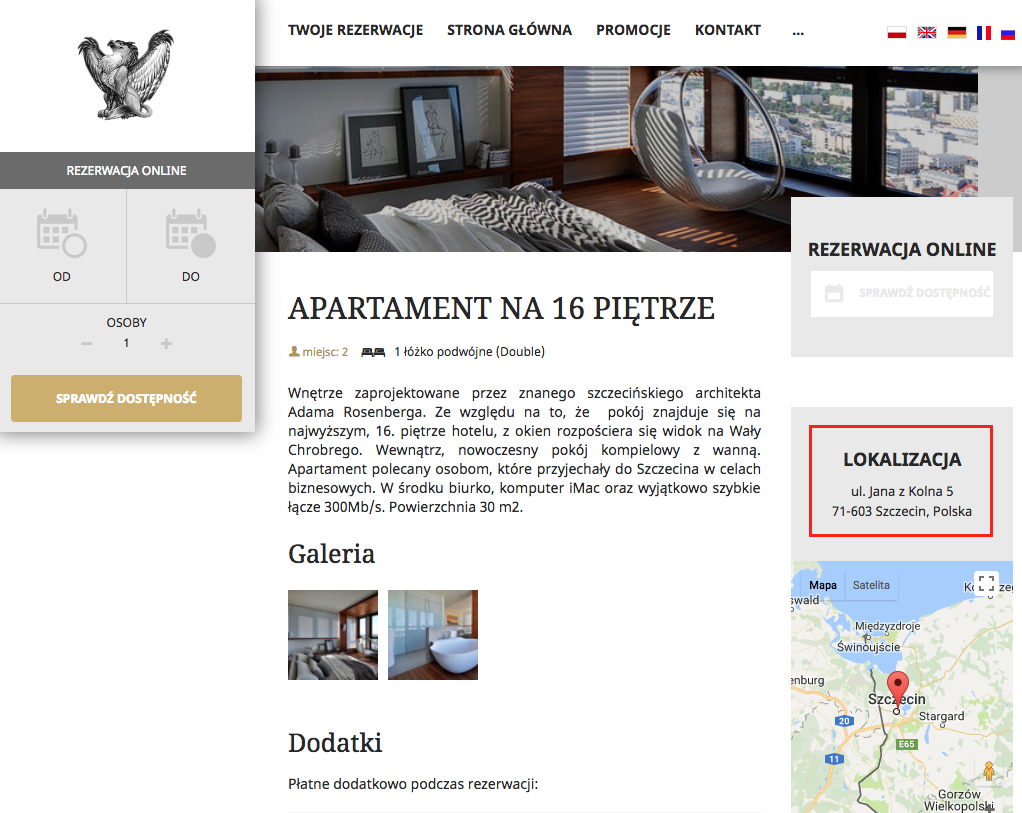Viewport: 1022px width, 813px height.
Task: Open bedroom gallery thumbnail
Action: (x=333, y=635)
